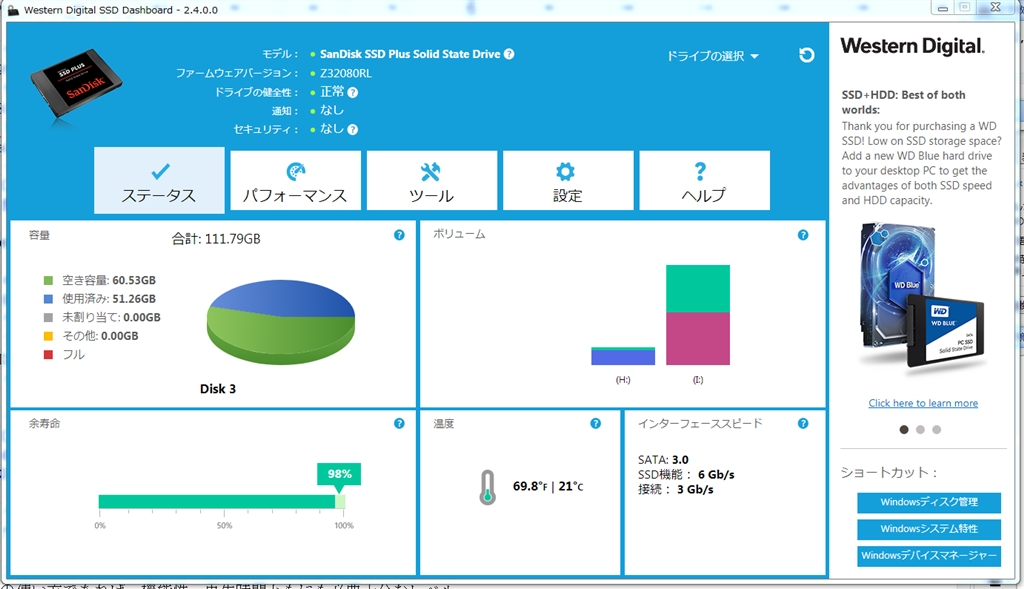Click help icon beside ドライブの健全性 status
The image size is (1024, 589).
[x=353, y=92]
